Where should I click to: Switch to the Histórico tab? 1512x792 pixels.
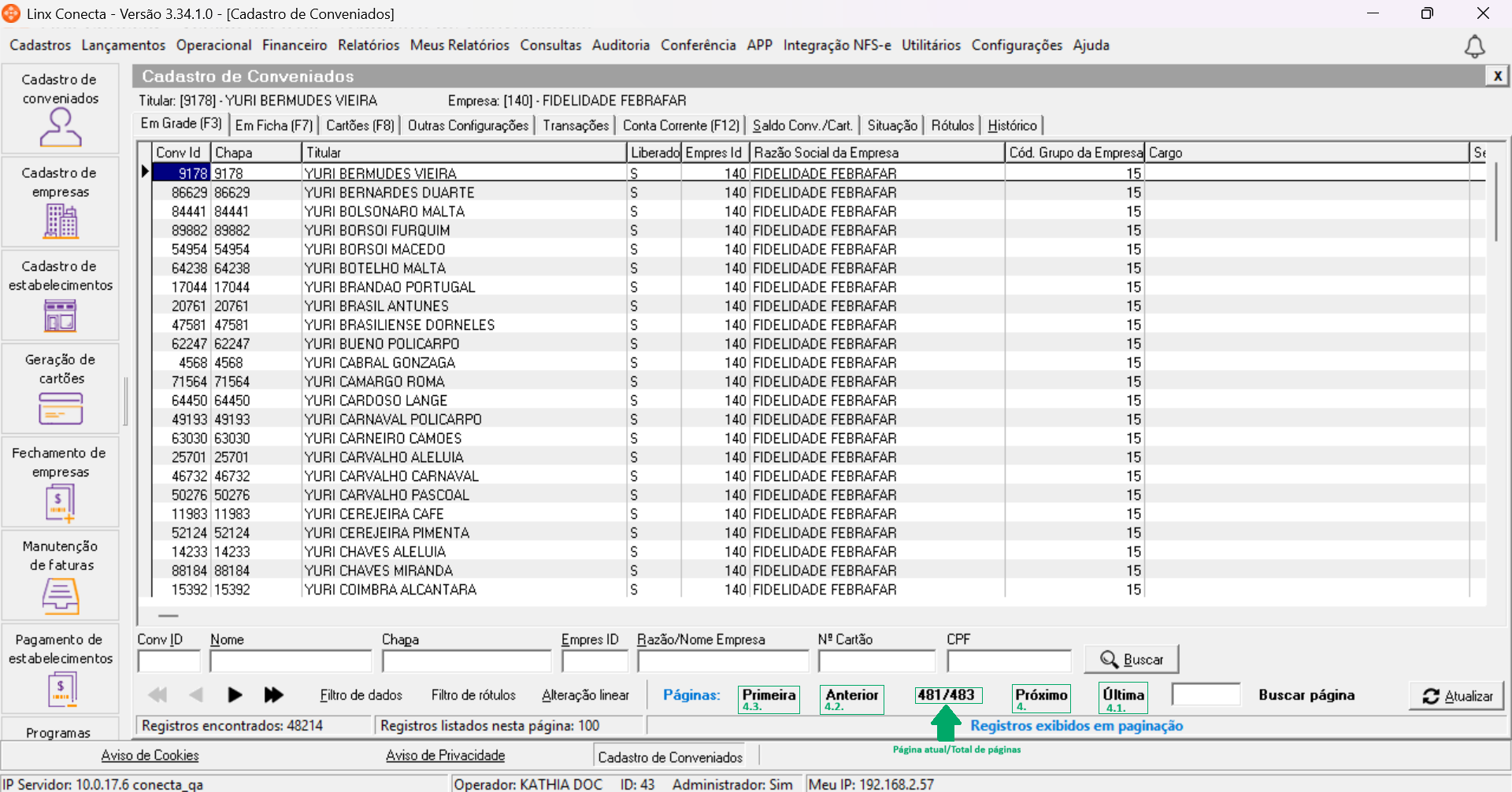tap(1012, 125)
